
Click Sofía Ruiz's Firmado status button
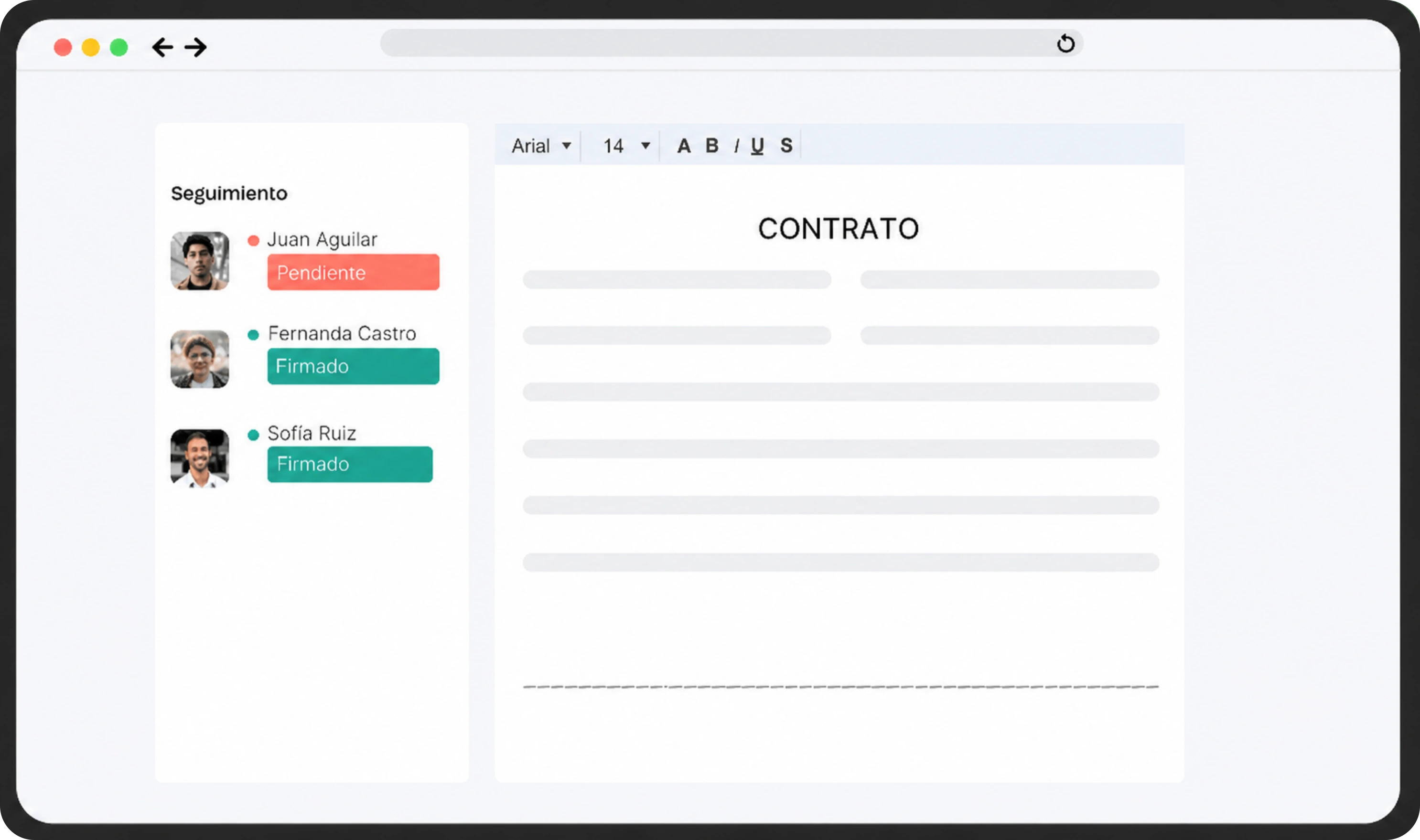[x=350, y=464]
